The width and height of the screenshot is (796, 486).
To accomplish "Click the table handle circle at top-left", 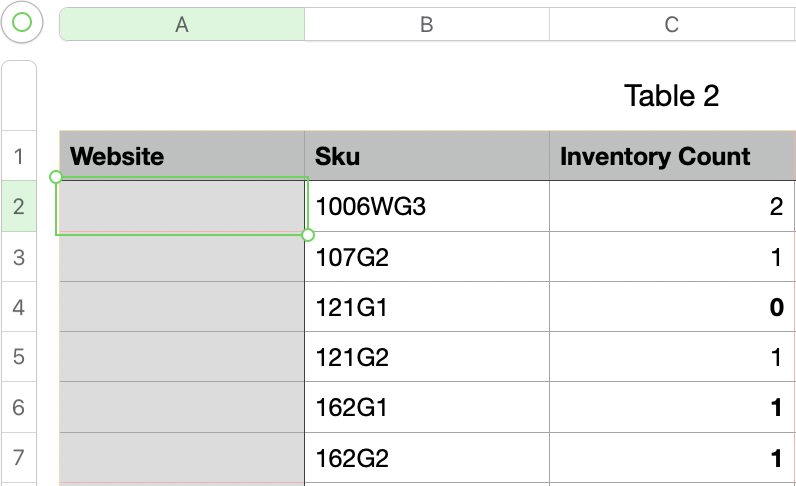I will click(22, 22).
